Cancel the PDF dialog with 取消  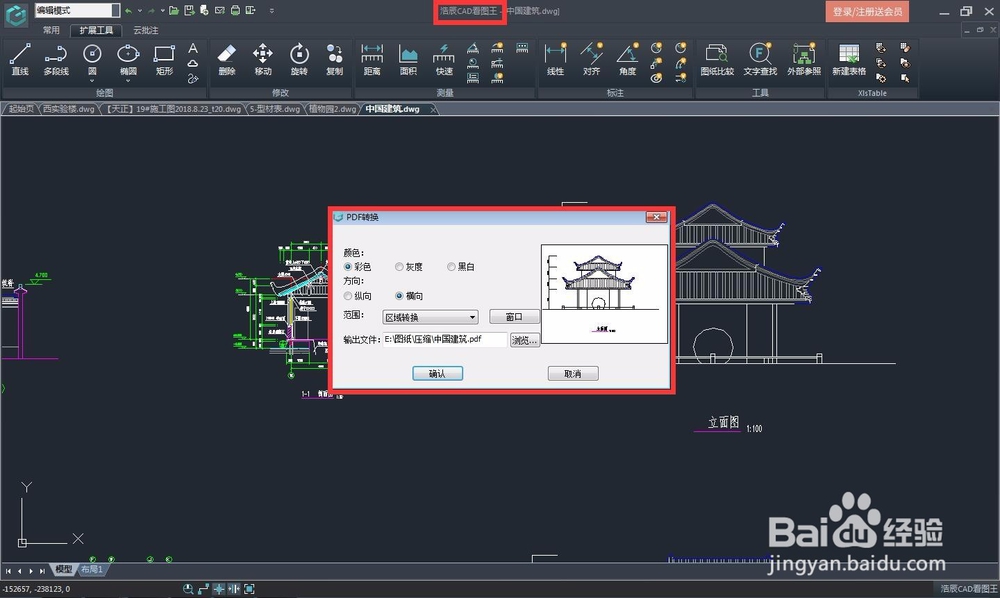click(573, 374)
